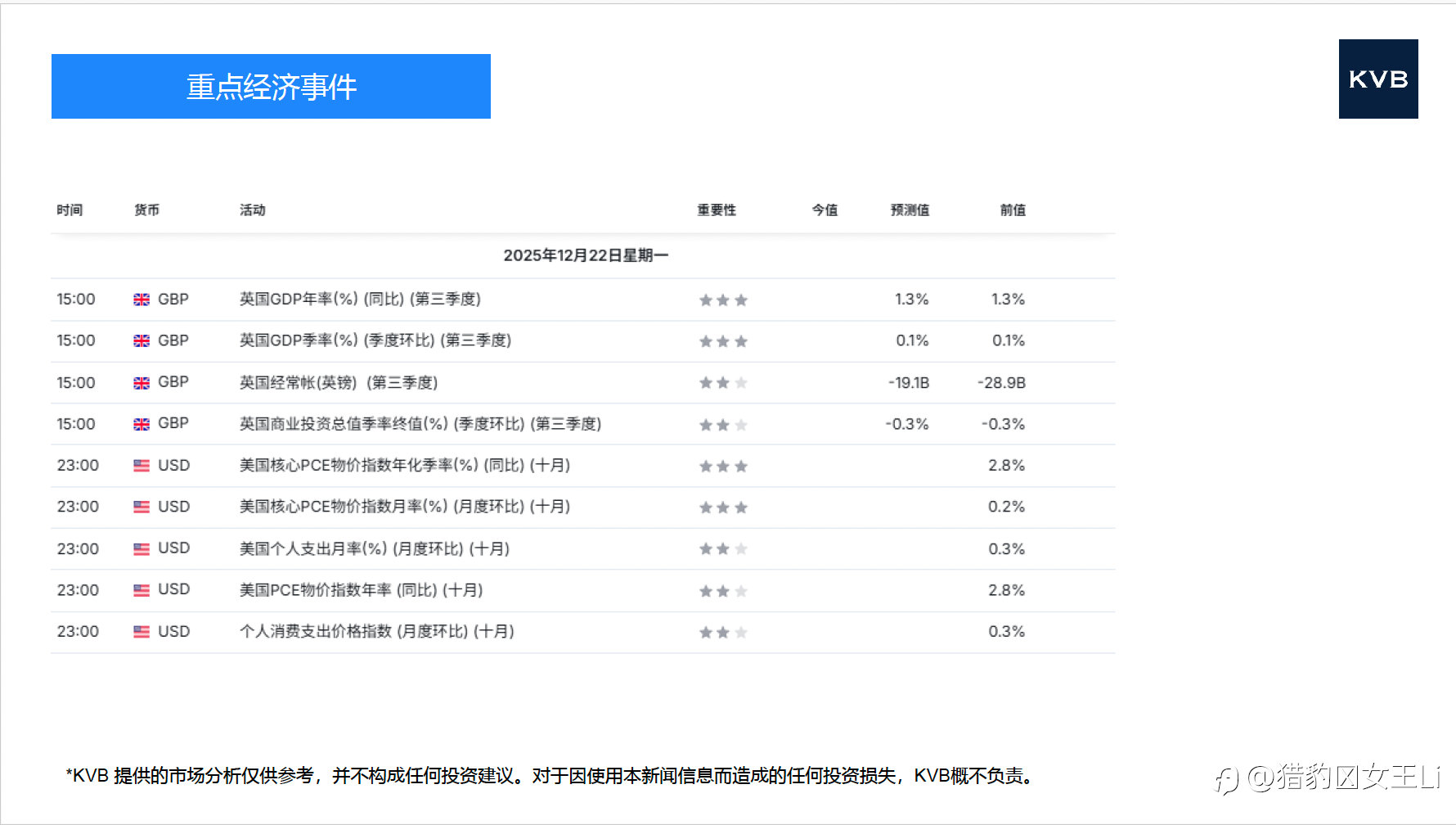1456x825 pixels.
Task: Click the three-star rating for 英国GDP季率
Action: [x=723, y=341]
